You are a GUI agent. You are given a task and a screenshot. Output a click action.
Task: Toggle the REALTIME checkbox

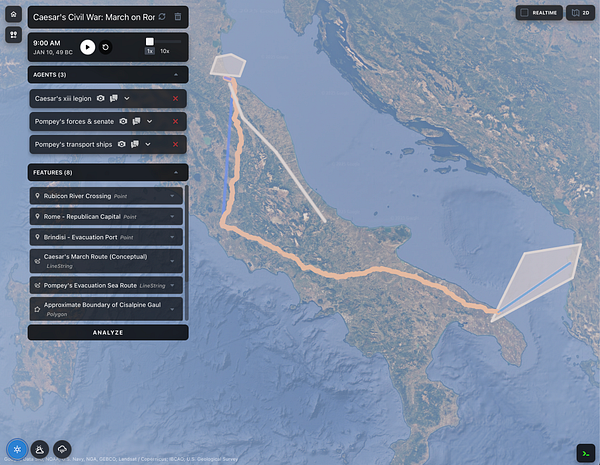525,13
